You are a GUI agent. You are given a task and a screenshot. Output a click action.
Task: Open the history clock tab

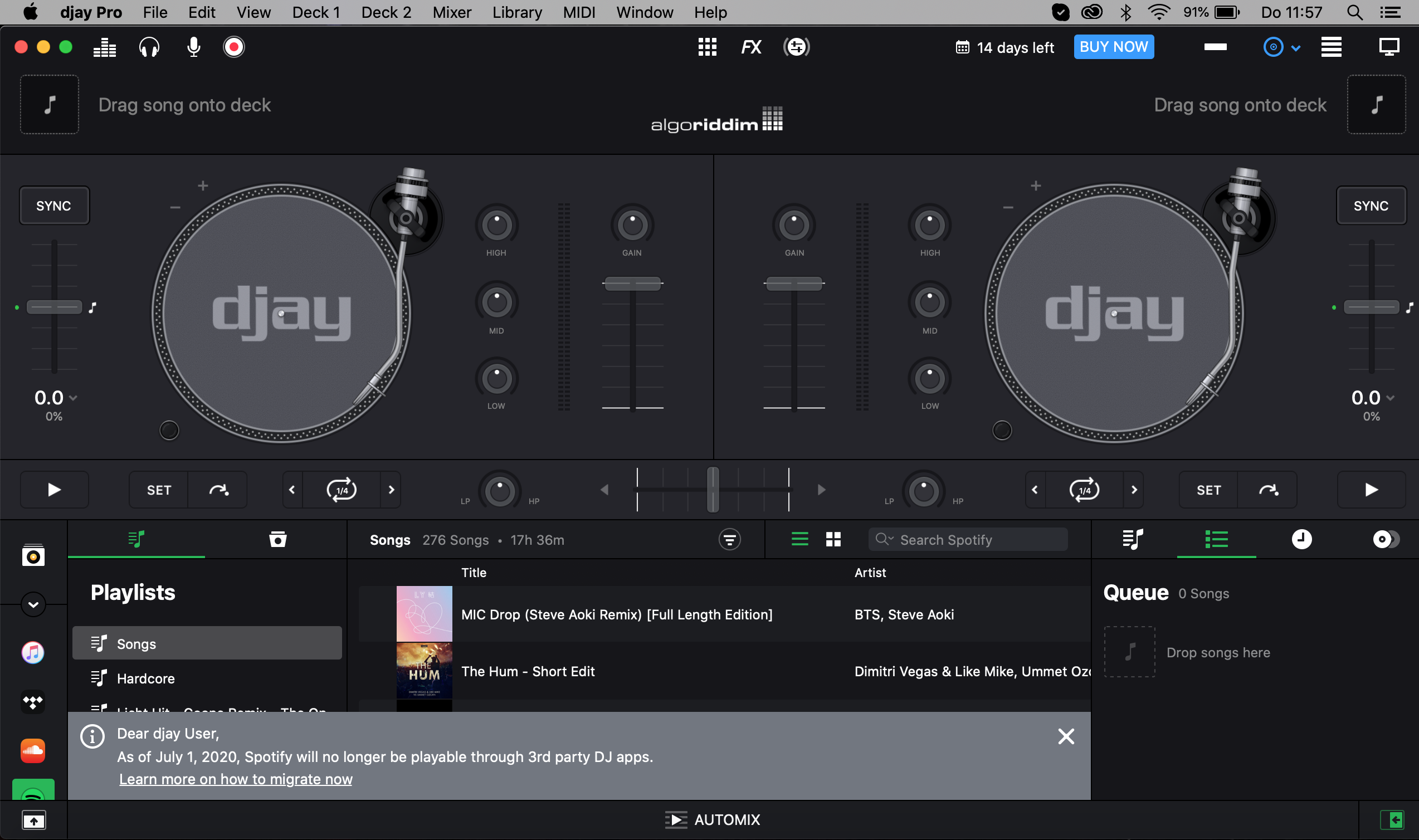(x=1301, y=539)
